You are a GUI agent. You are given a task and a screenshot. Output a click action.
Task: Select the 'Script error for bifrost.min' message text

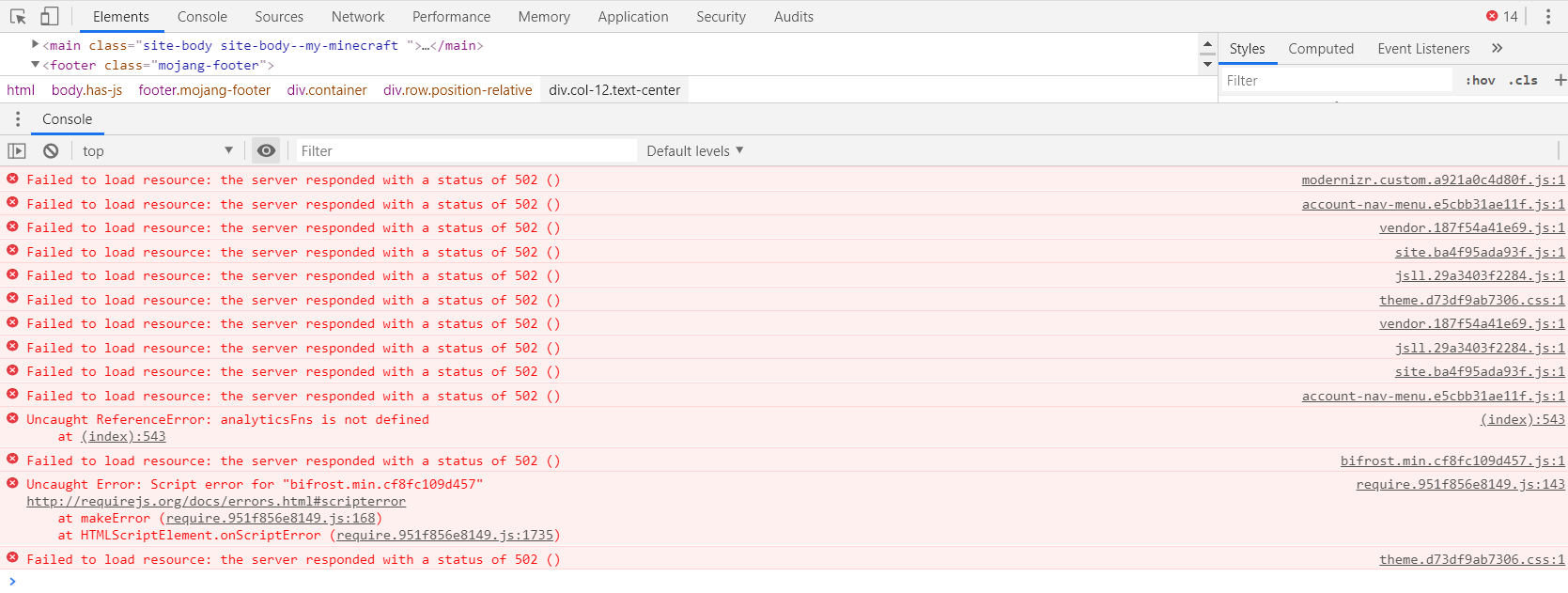(x=317, y=484)
